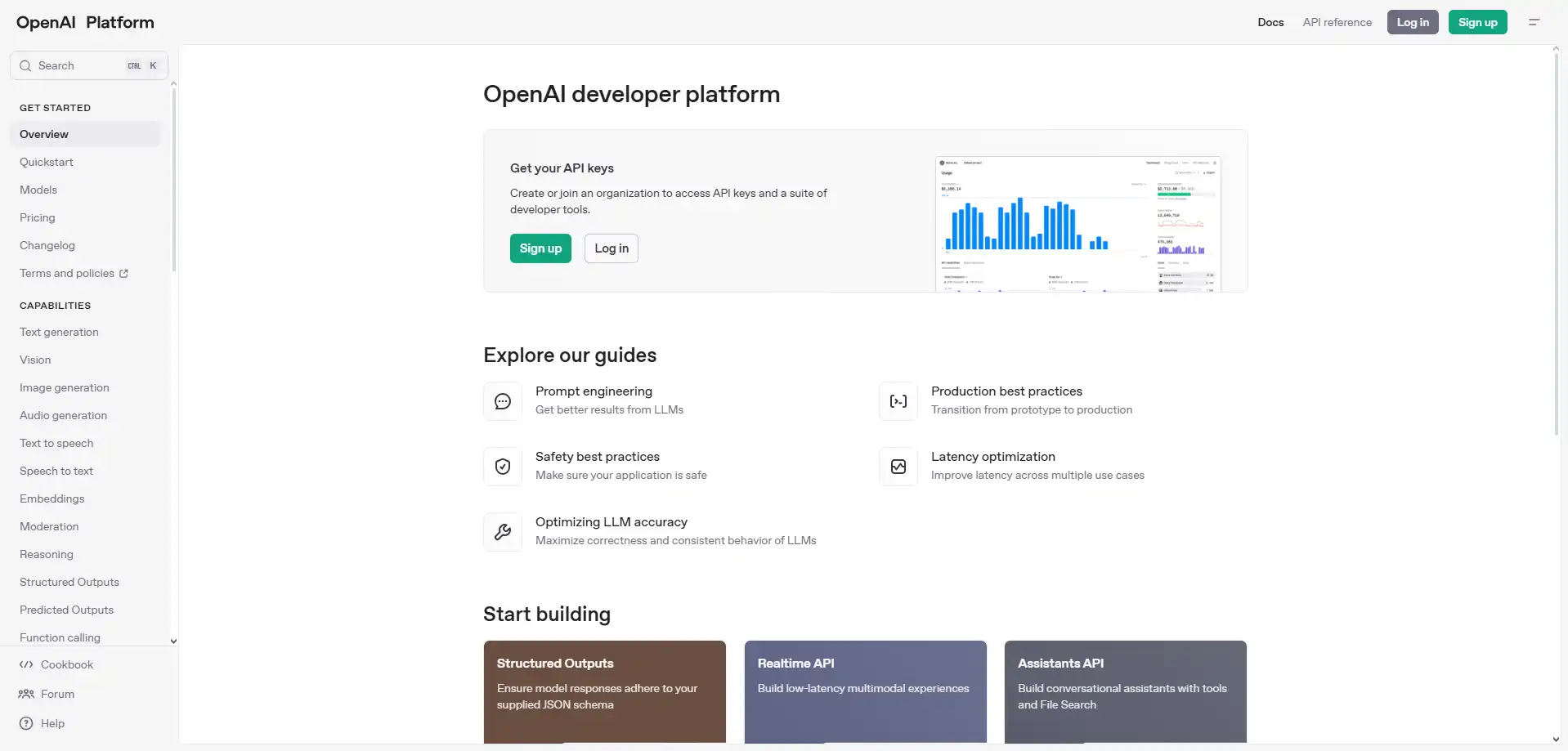Viewport: 1568px width, 751px height.
Task: Open Speech to text in sidebar
Action: pos(56,472)
